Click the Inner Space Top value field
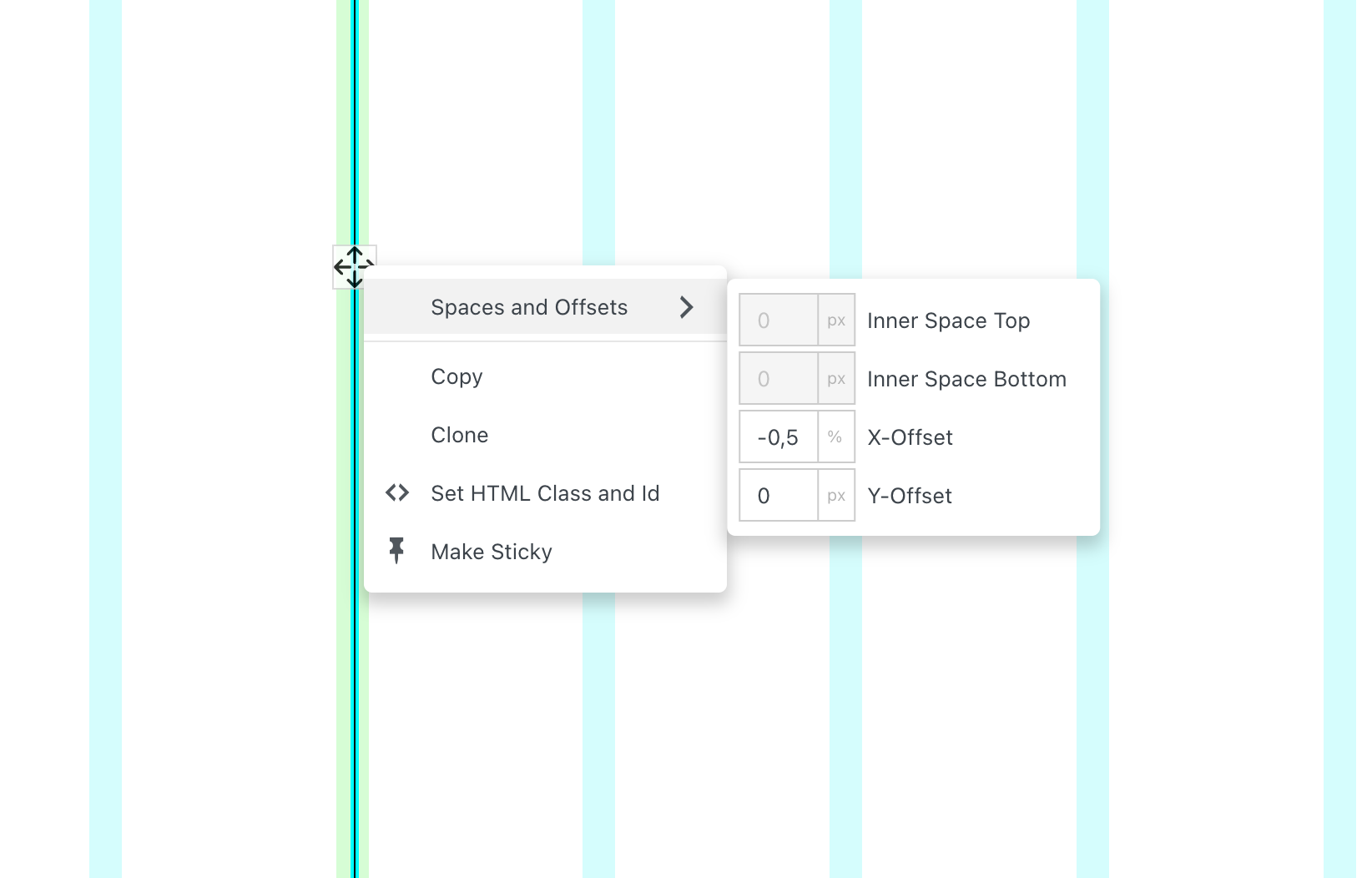The height and width of the screenshot is (878, 1372). coord(778,320)
